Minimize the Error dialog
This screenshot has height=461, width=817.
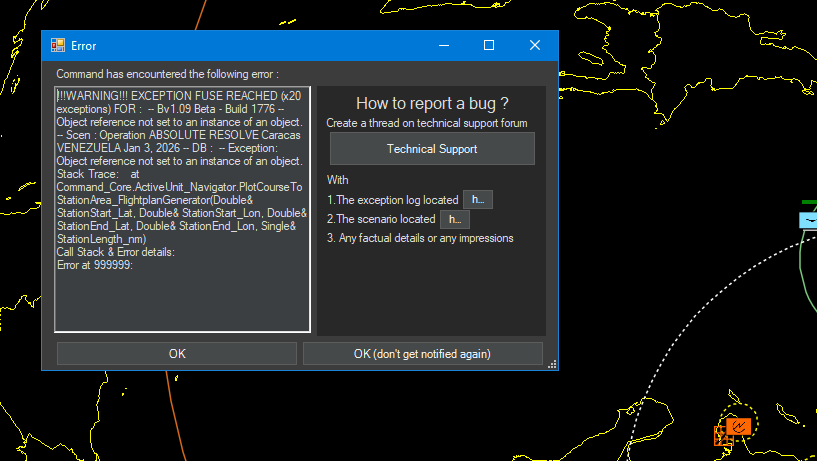tap(444, 45)
